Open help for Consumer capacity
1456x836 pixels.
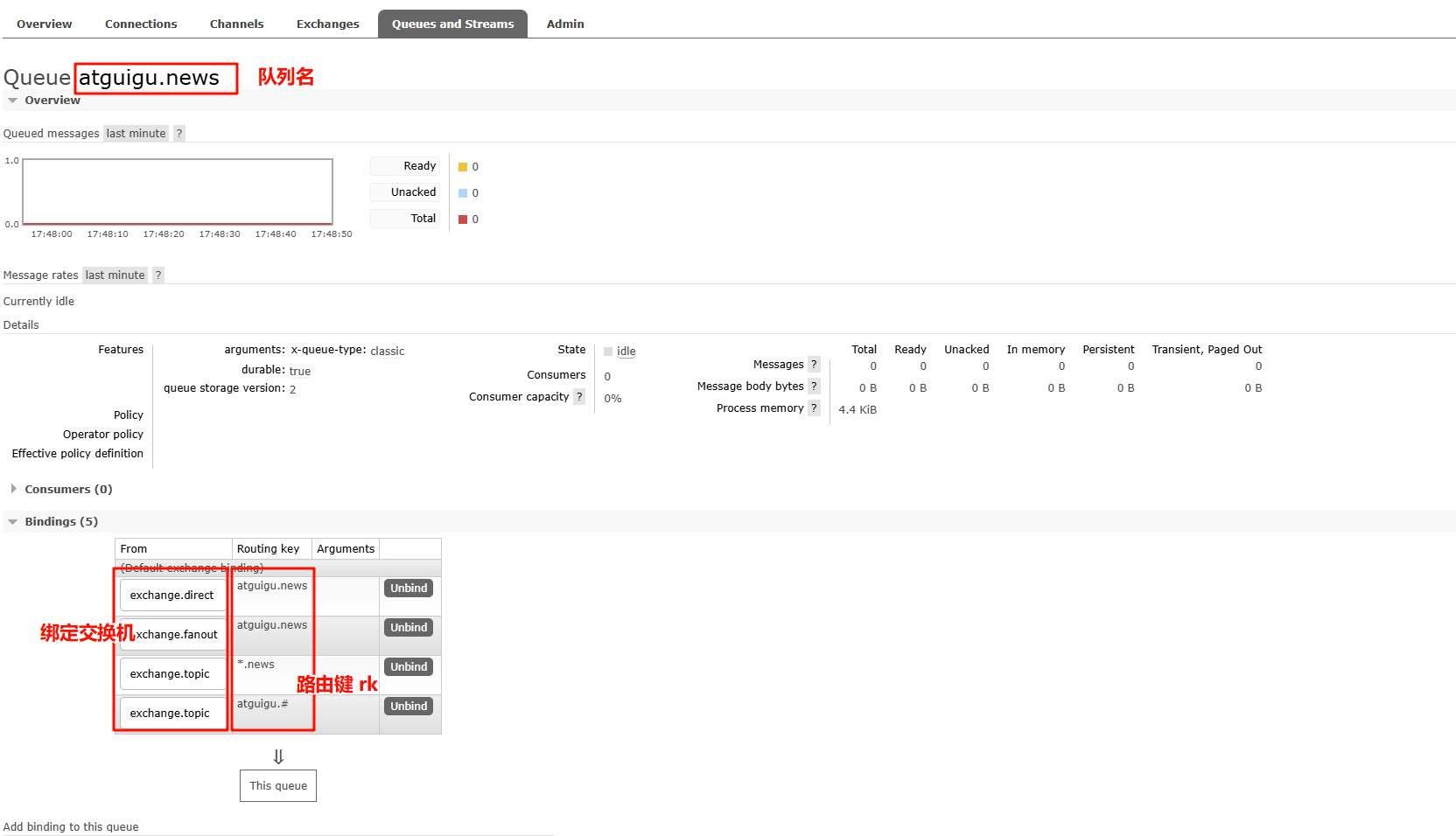pos(579,396)
